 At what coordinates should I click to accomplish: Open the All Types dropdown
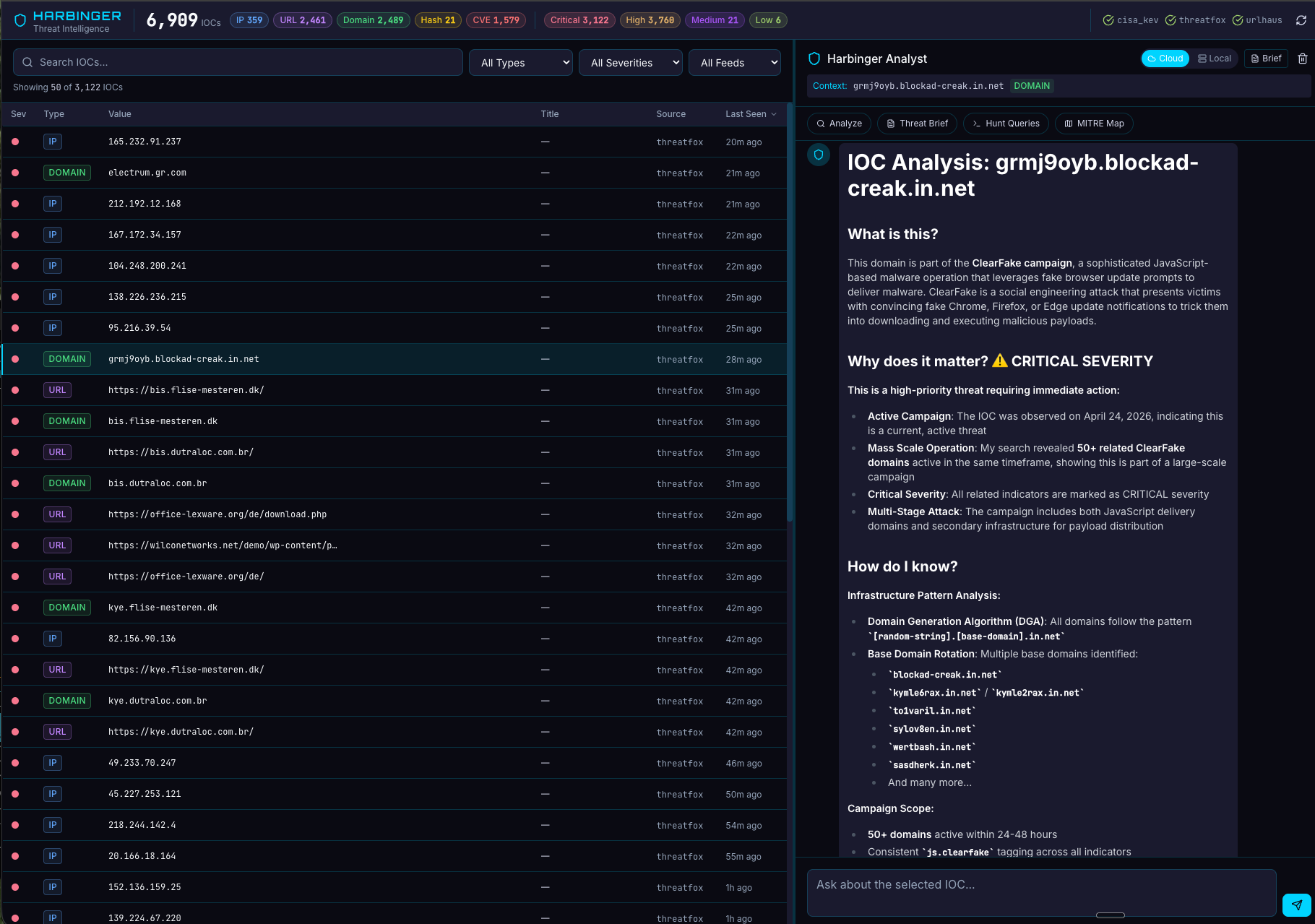coord(521,63)
